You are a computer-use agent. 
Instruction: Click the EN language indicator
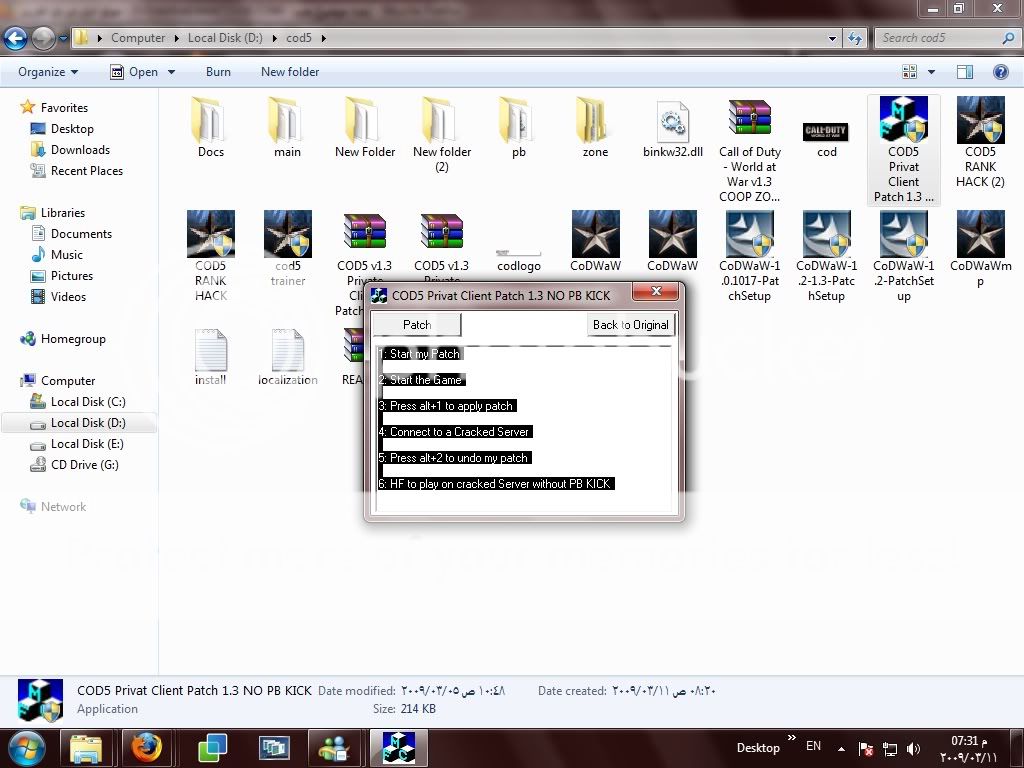tap(813, 746)
